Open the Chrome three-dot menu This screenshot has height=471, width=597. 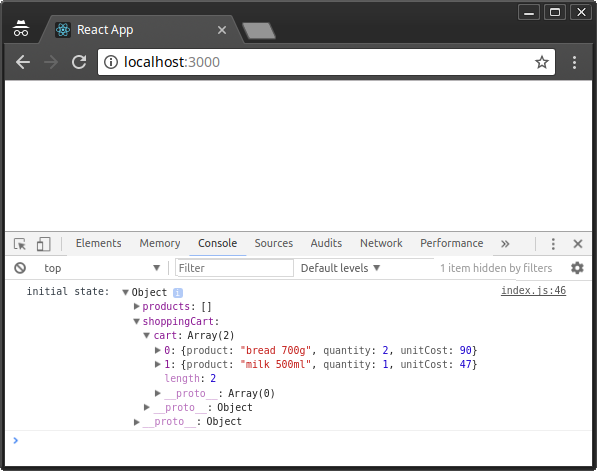[x=574, y=62]
